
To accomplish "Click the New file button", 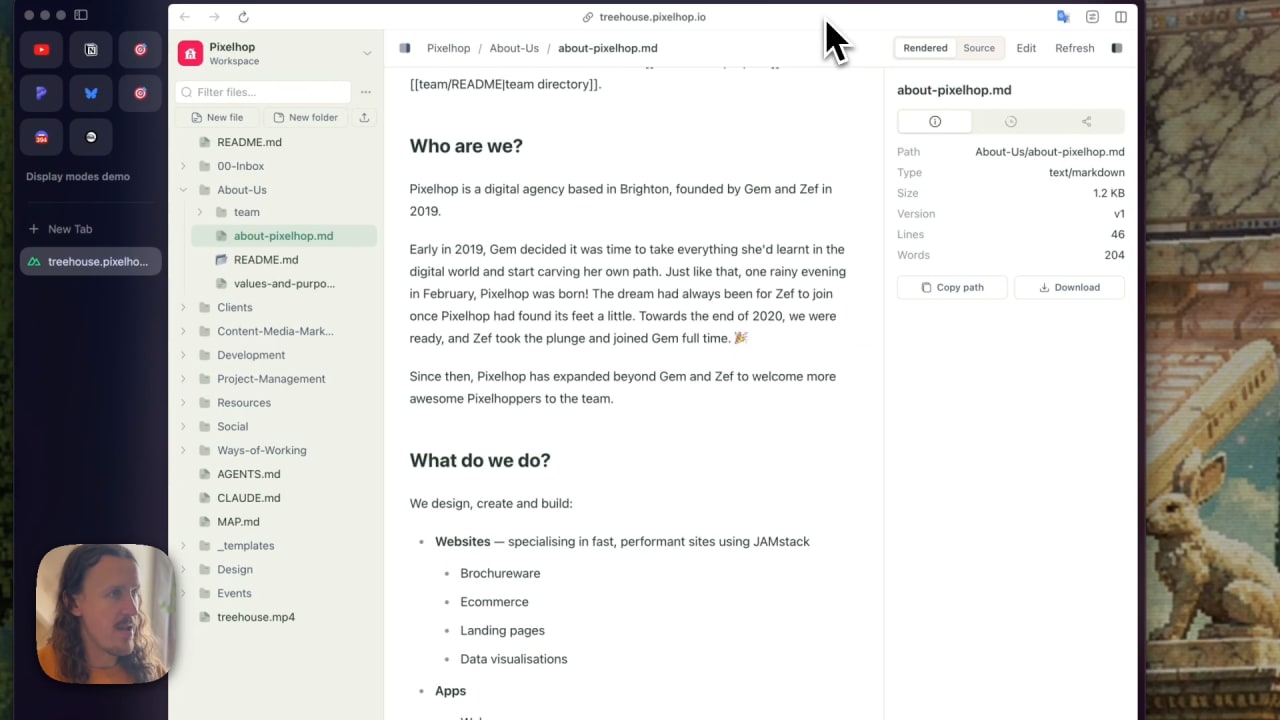I will 216,117.
